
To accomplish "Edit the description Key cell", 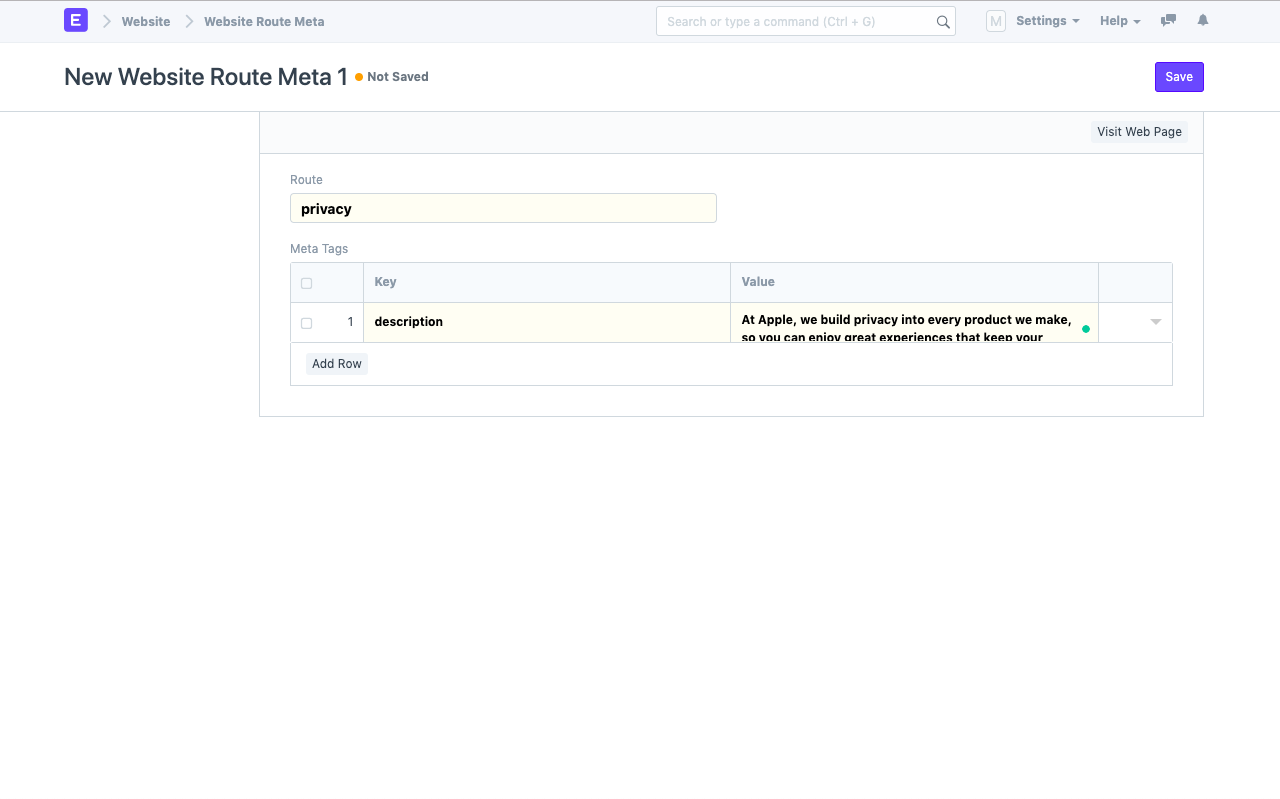I will click(546, 322).
